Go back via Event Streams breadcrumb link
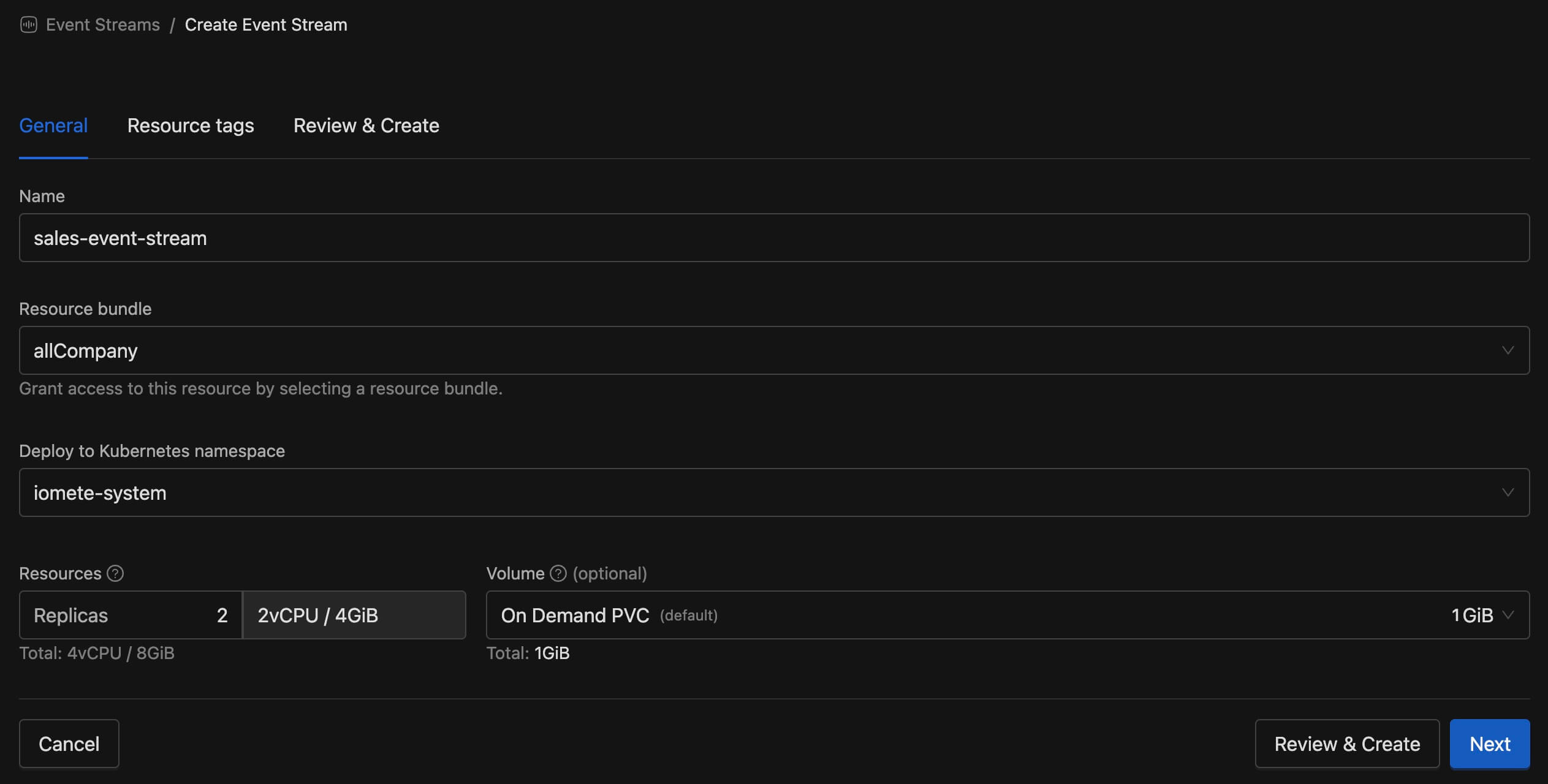 [102, 24]
